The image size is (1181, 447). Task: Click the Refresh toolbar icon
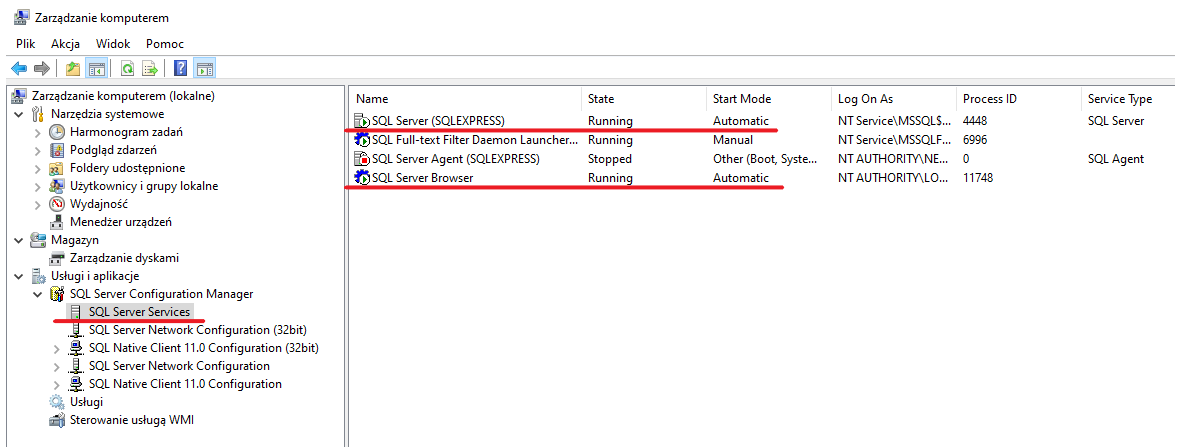click(128, 69)
